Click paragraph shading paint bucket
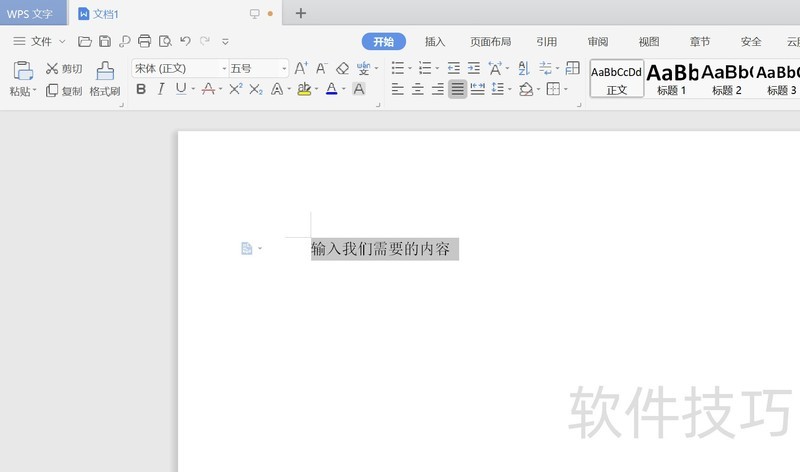Screen dimensions: 800x472 [x=526, y=89]
